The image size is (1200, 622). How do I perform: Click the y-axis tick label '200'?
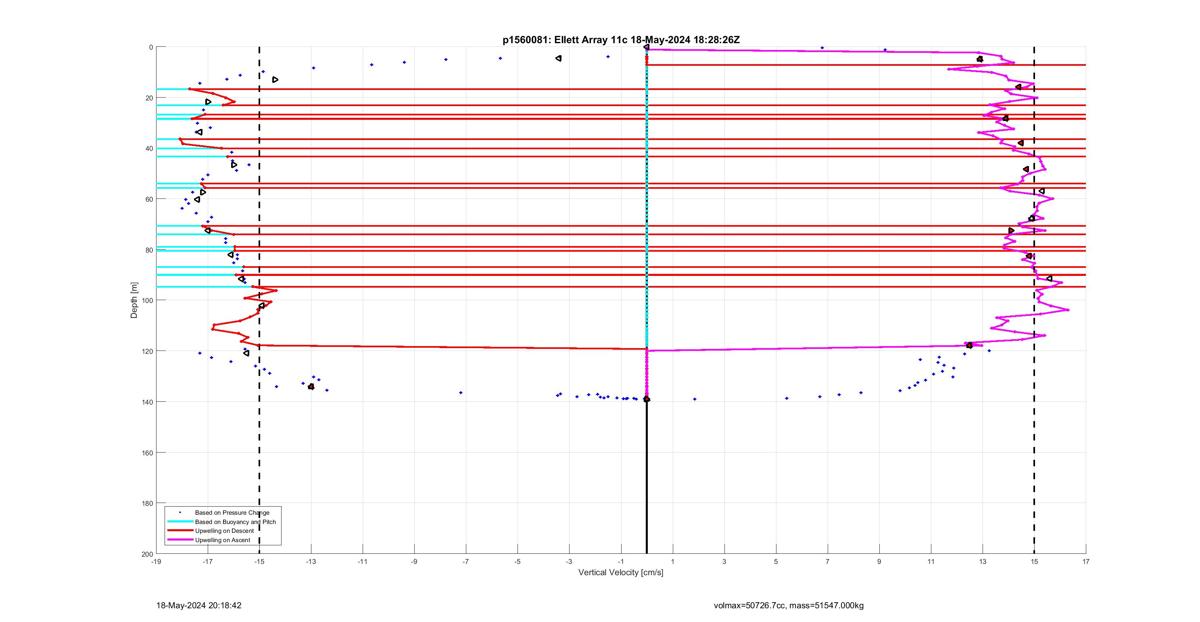tap(146, 553)
